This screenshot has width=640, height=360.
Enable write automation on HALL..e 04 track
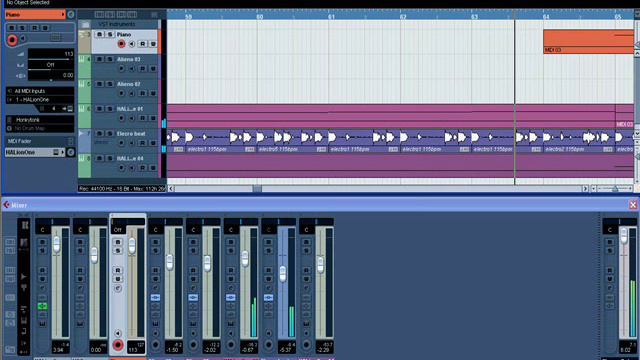[x=153, y=168]
